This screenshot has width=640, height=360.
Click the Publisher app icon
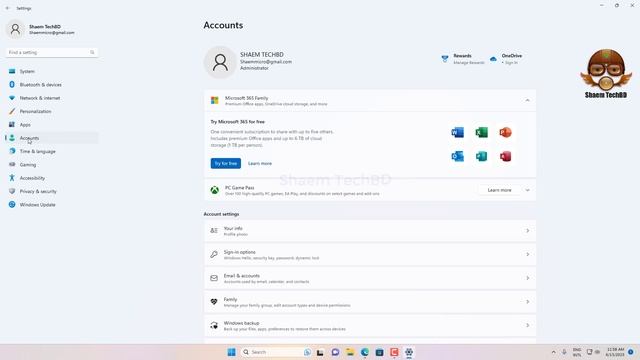[482, 156]
